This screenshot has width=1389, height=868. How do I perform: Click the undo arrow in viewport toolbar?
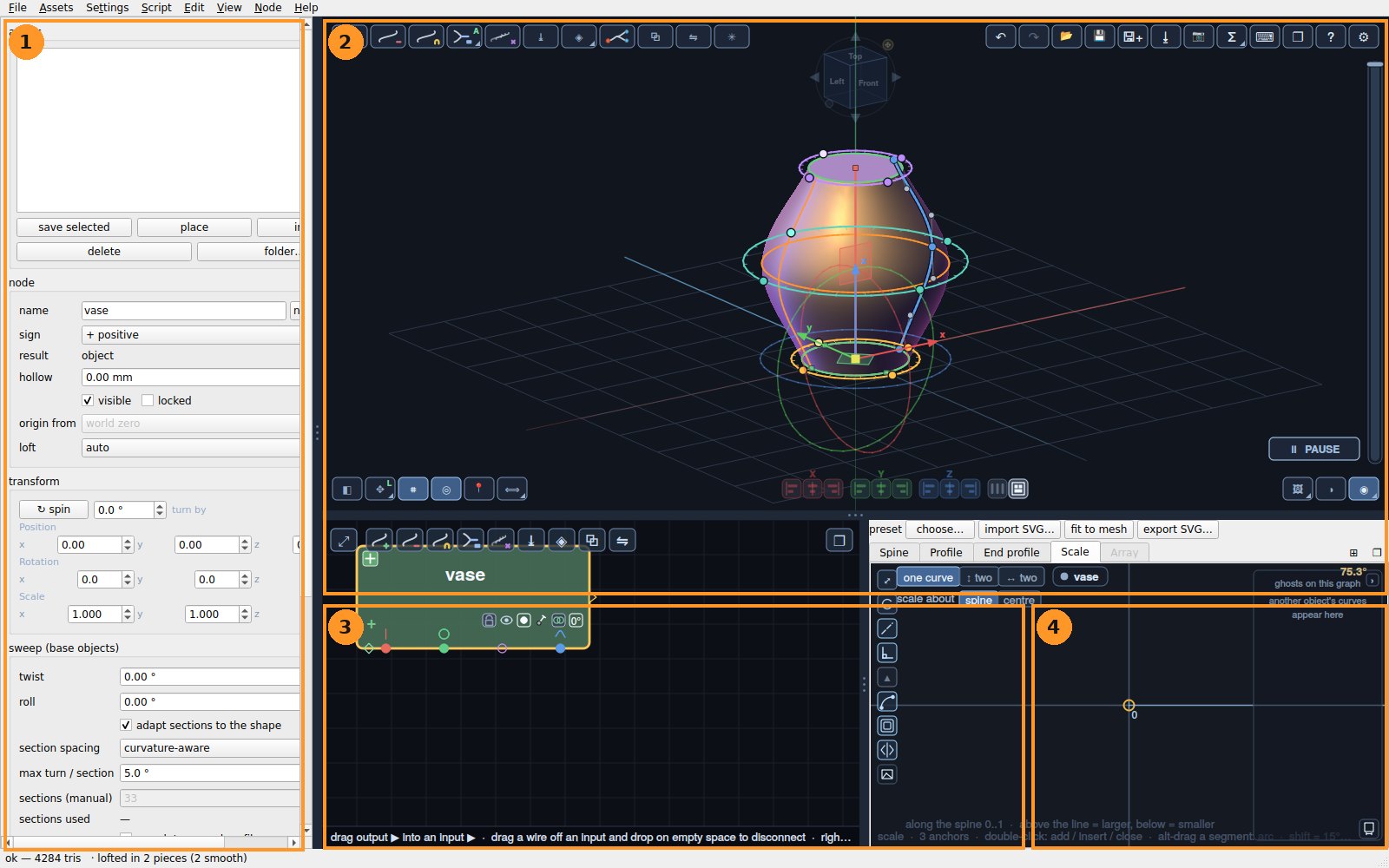click(x=1000, y=37)
